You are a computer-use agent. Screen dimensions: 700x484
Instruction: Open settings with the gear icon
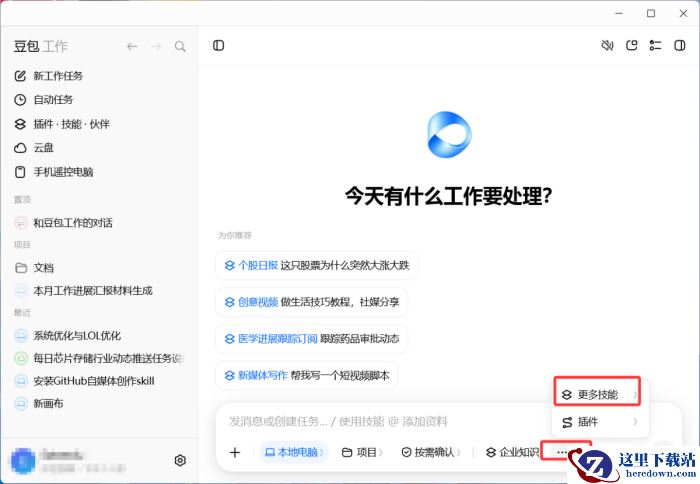[180, 460]
